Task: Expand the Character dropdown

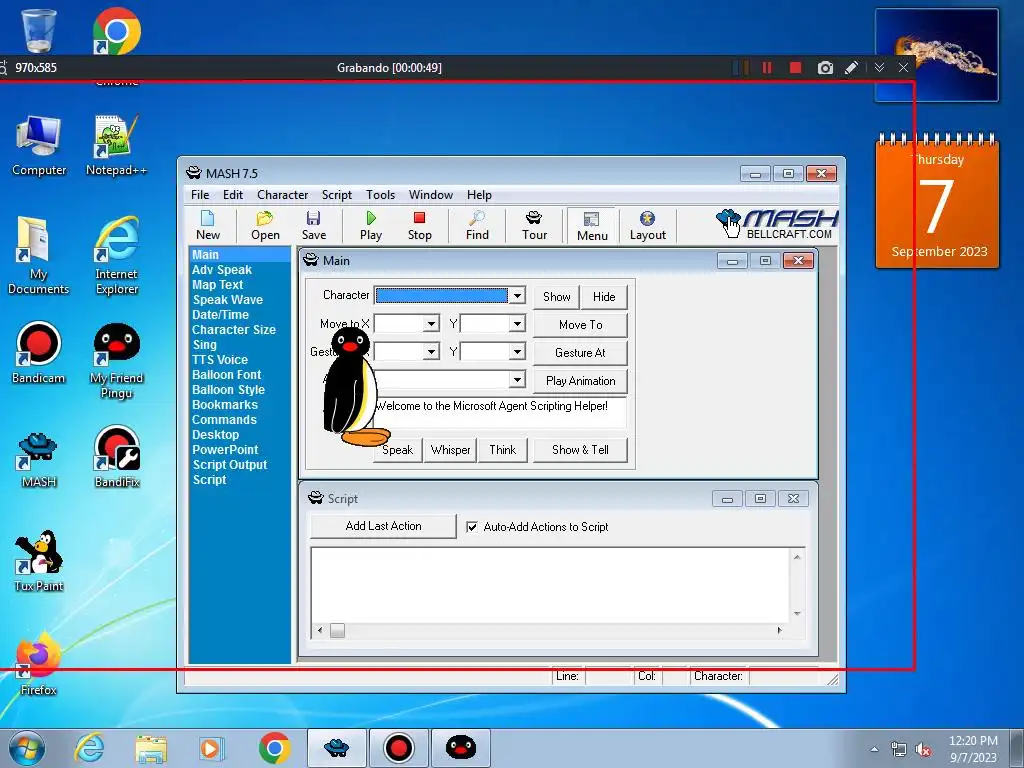Action: 517,296
